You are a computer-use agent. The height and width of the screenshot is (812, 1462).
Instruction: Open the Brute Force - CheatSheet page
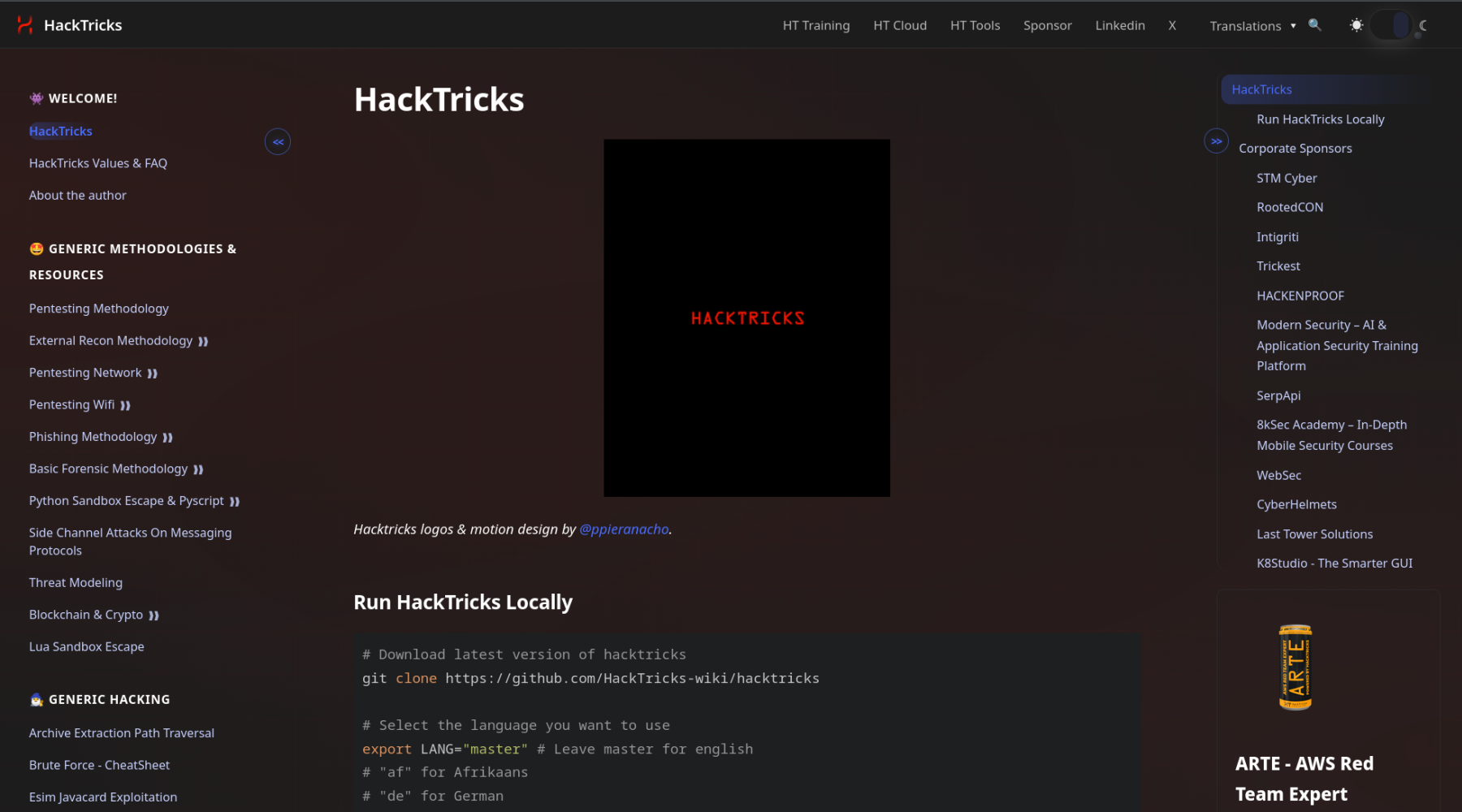click(x=99, y=764)
